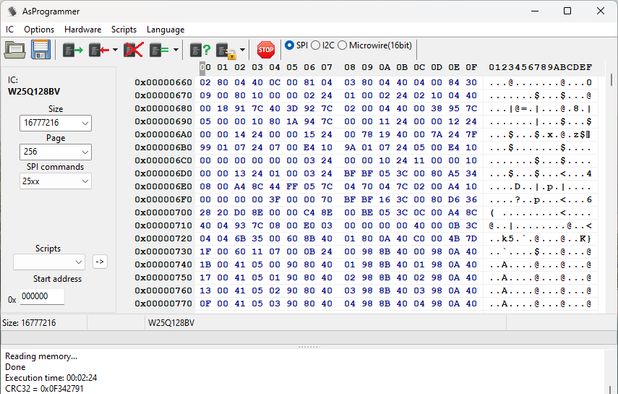Select the address row 0x00000660
The height and width of the screenshot is (394, 618).
click(163, 82)
